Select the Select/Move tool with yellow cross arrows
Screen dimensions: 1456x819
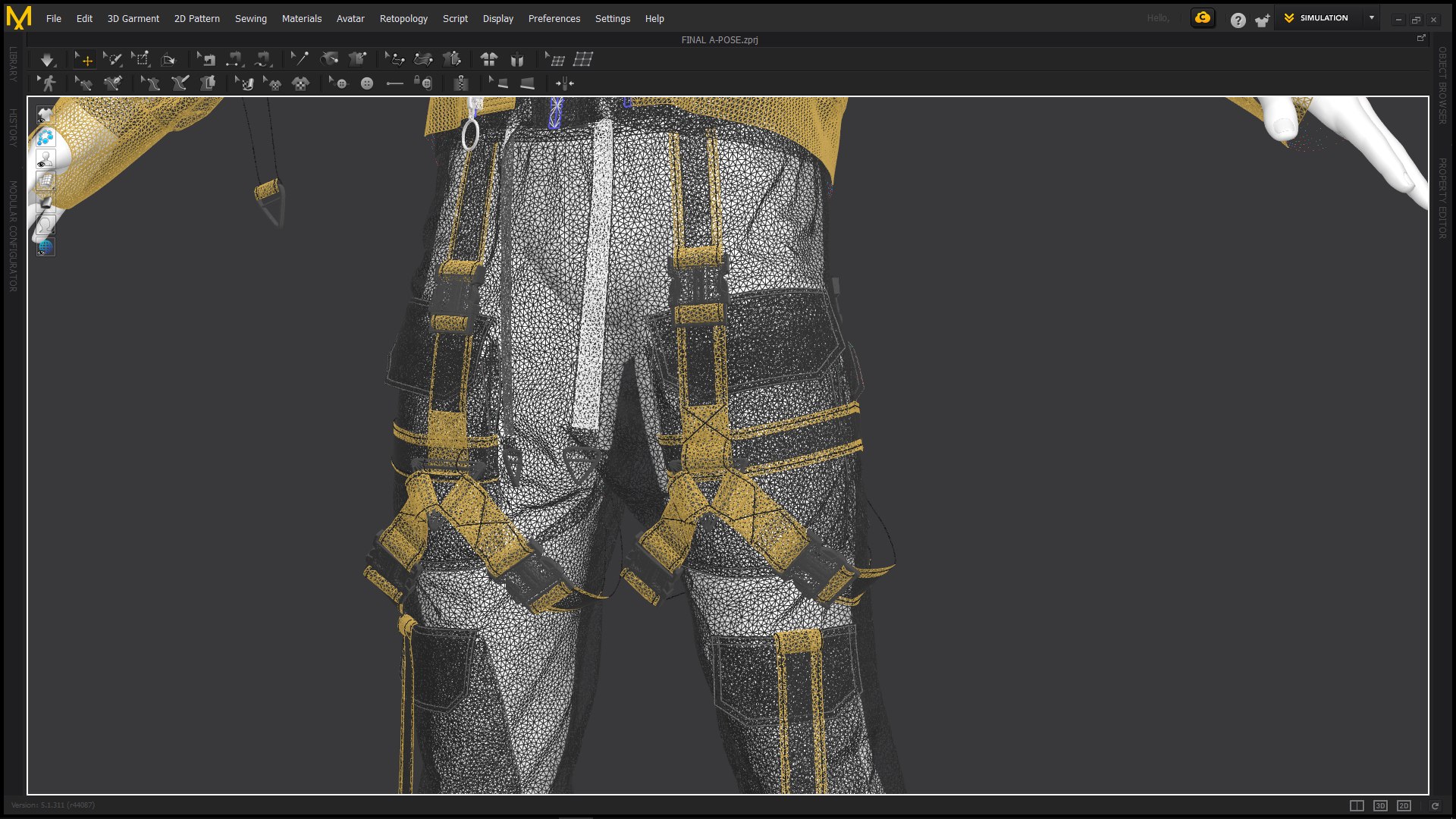click(x=84, y=59)
